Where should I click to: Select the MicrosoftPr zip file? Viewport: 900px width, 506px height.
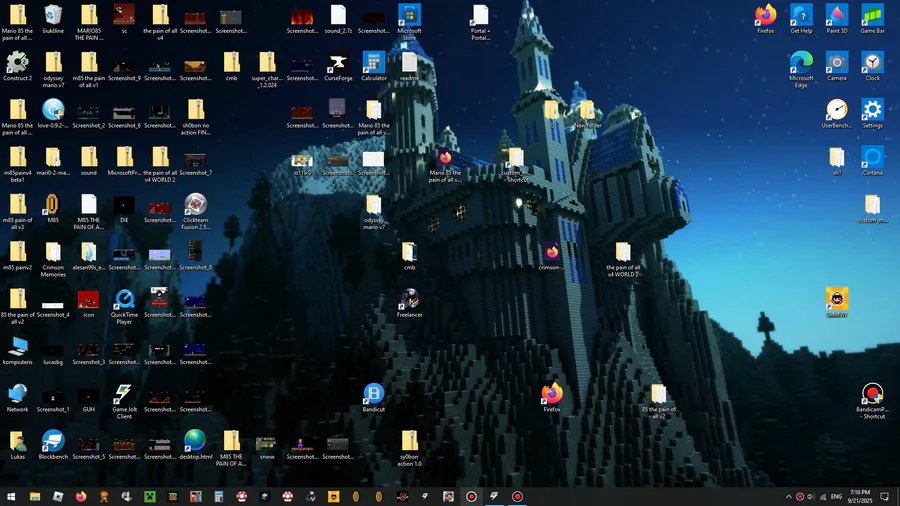point(124,157)
